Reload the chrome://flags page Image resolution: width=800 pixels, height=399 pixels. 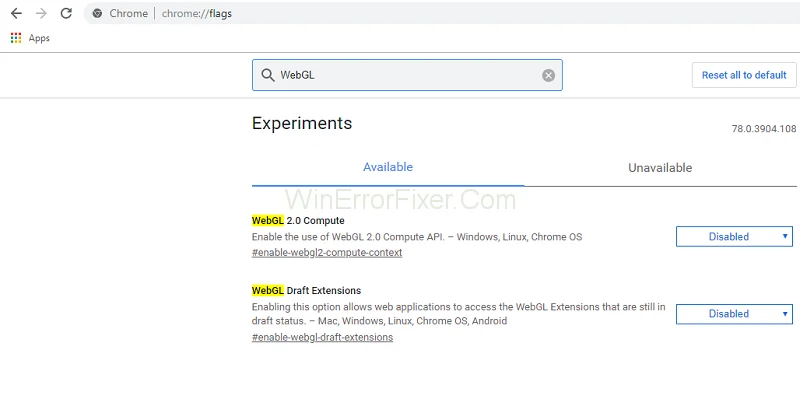(66, 13)
